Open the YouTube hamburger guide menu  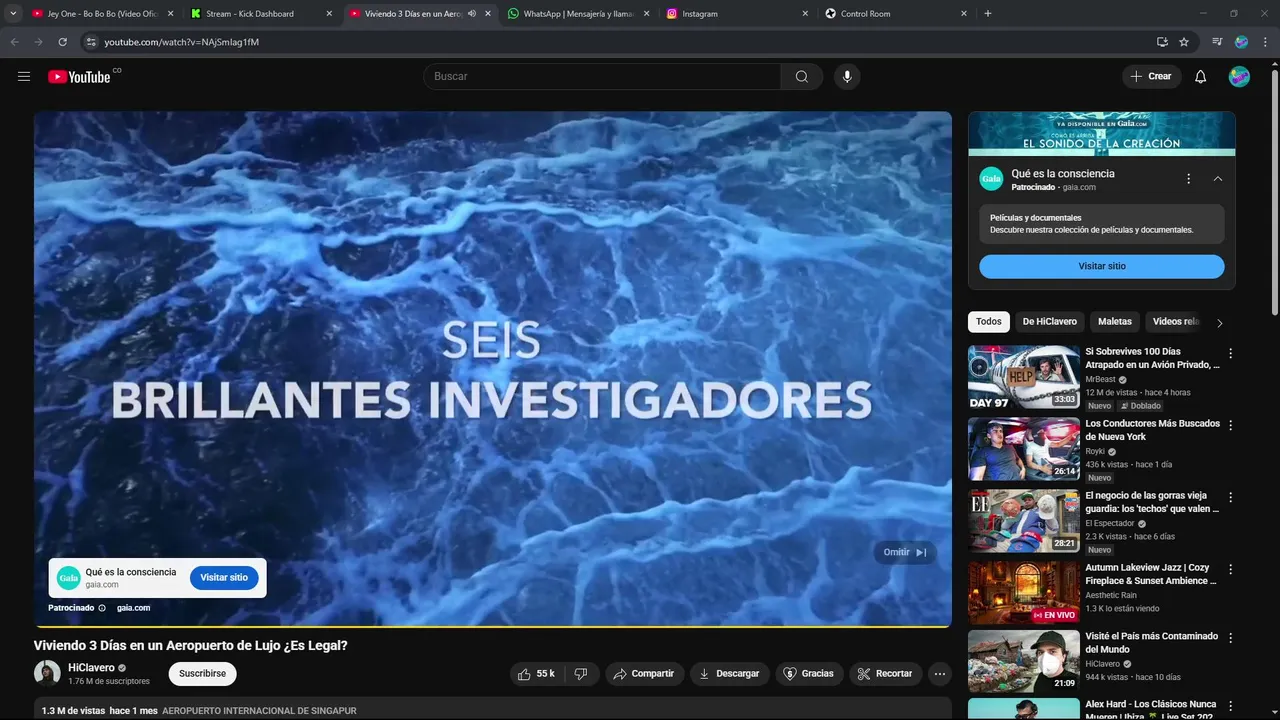24,76
